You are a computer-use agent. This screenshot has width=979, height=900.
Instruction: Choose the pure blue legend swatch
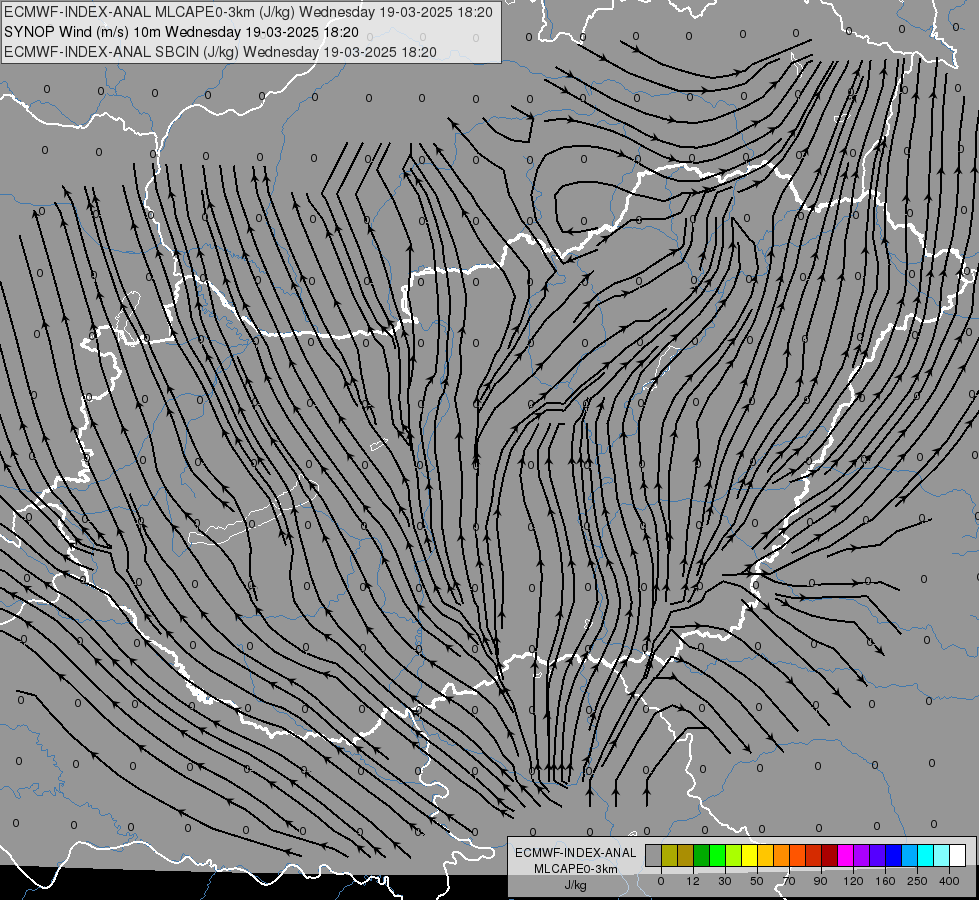[893, 855]
